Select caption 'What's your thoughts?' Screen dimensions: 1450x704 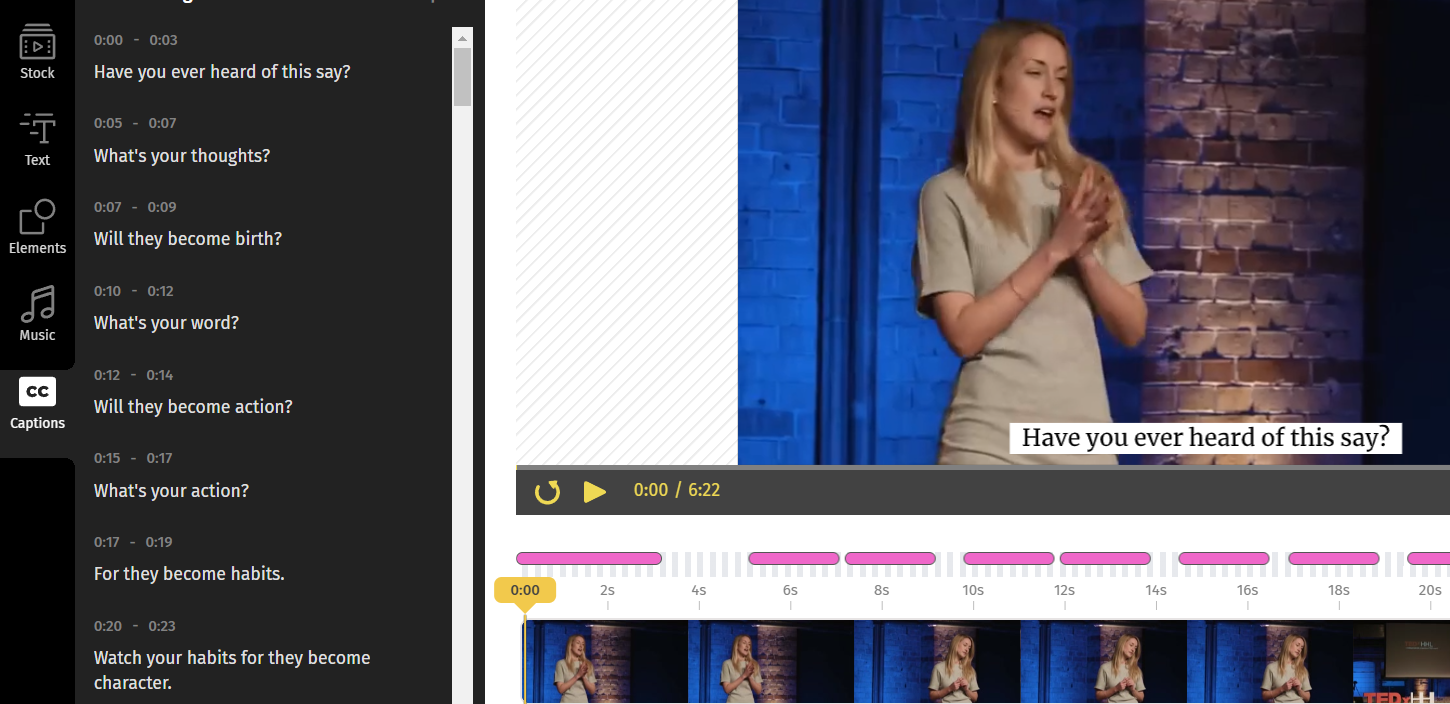(x=182, y=156)
